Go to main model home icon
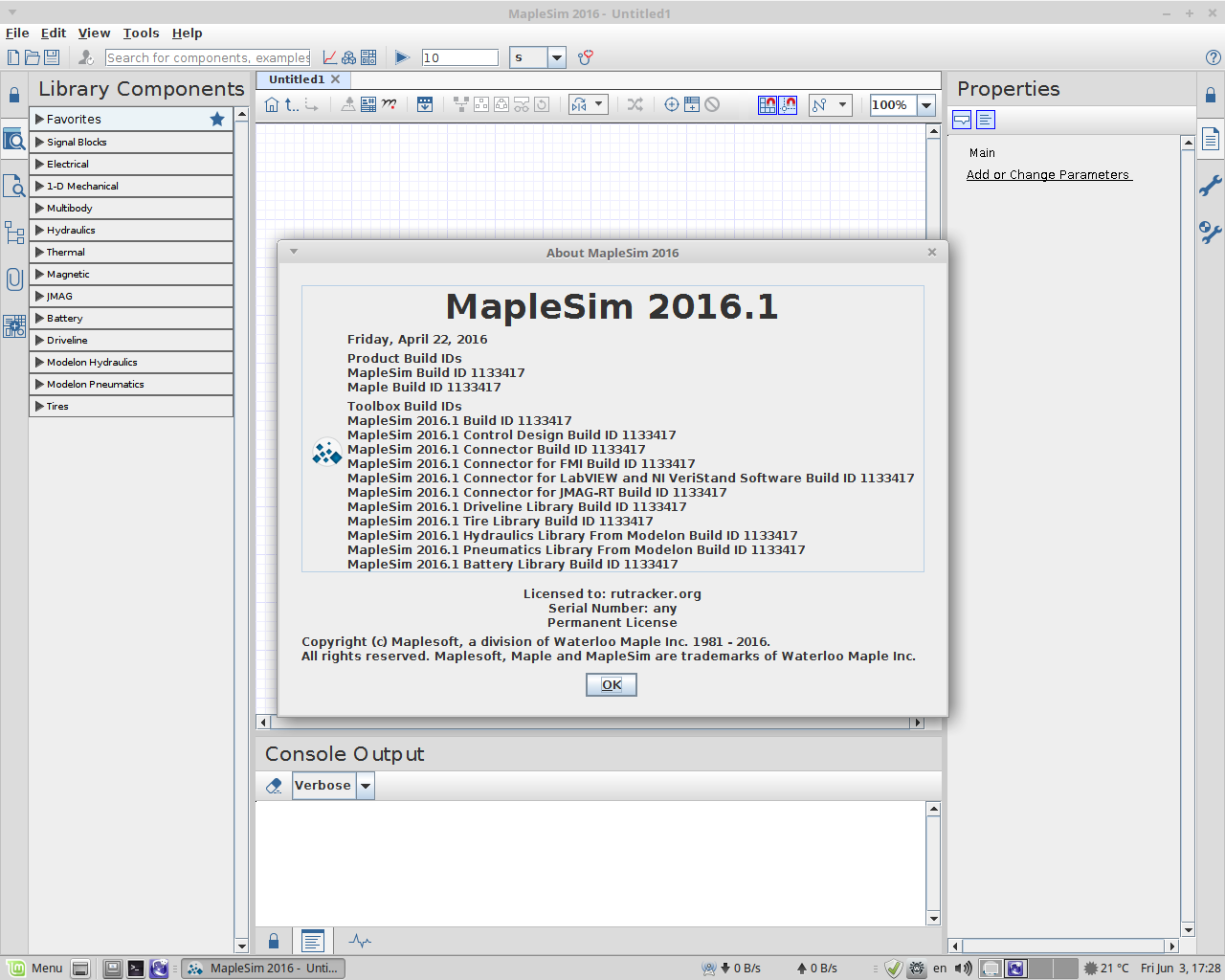Image resolution: width=1225 pixels, height=980 pixels. pos(272,104)
